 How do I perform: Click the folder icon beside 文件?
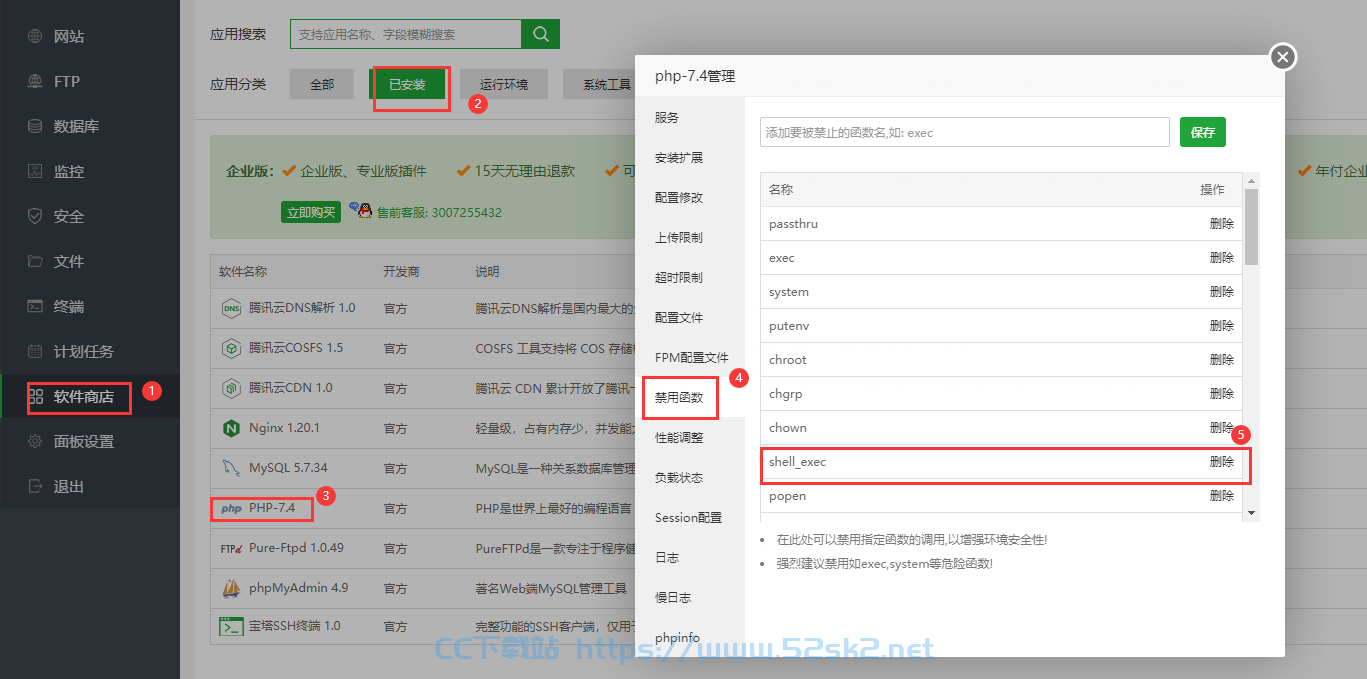(x=35, y=262)
